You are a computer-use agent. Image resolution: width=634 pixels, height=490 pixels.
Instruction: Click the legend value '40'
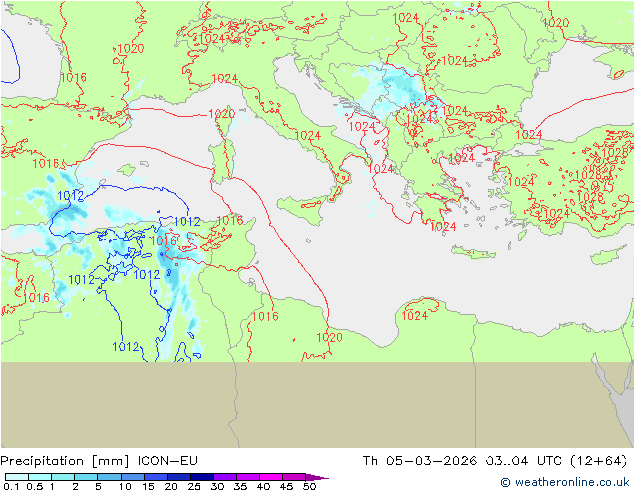(263, 486)
